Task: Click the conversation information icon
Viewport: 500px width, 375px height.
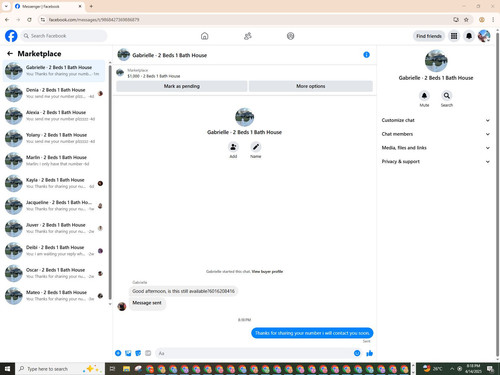Action: tap(366, 55)
